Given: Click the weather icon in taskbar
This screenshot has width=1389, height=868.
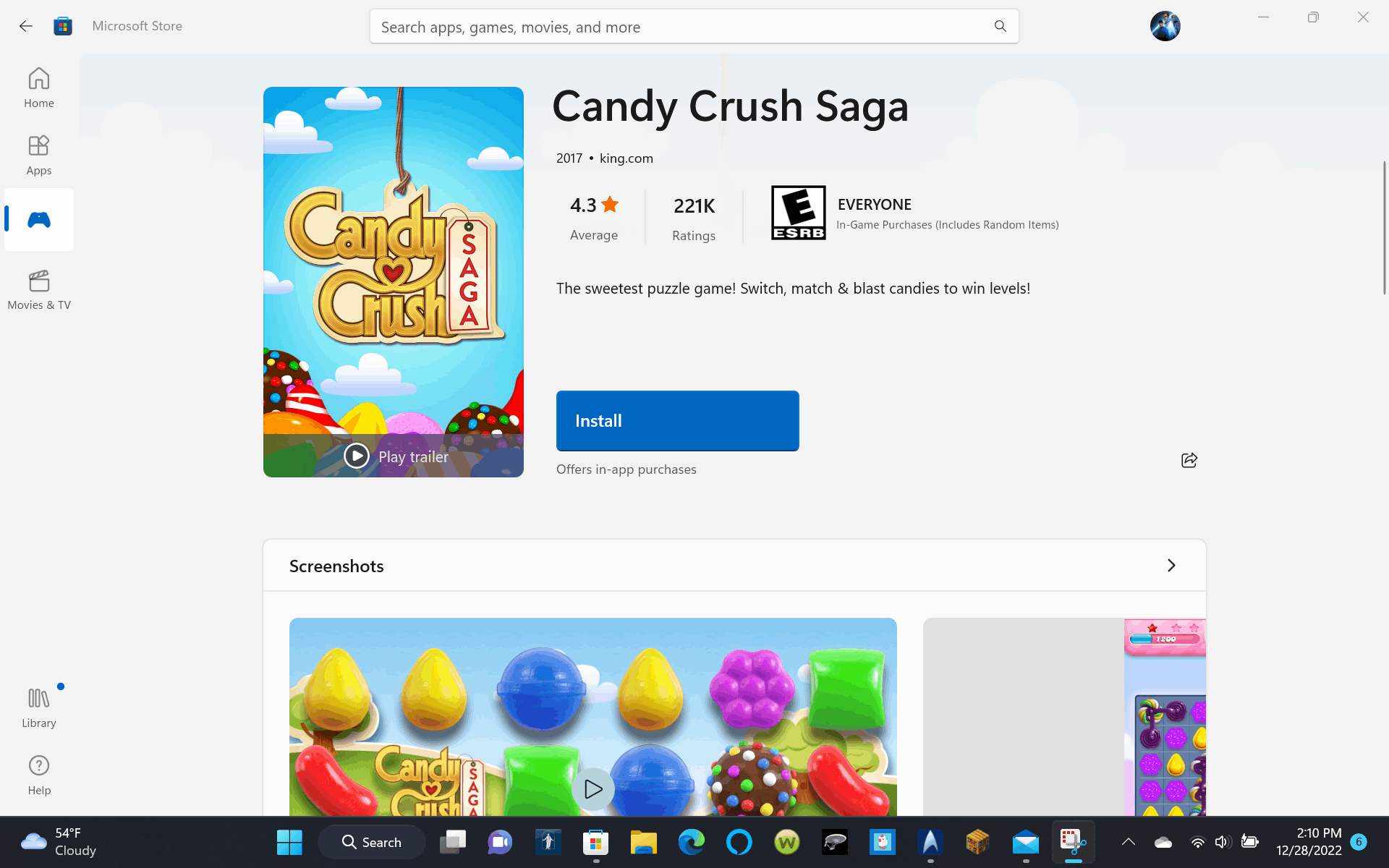Looking at the screenshot, I should (33, 840).
